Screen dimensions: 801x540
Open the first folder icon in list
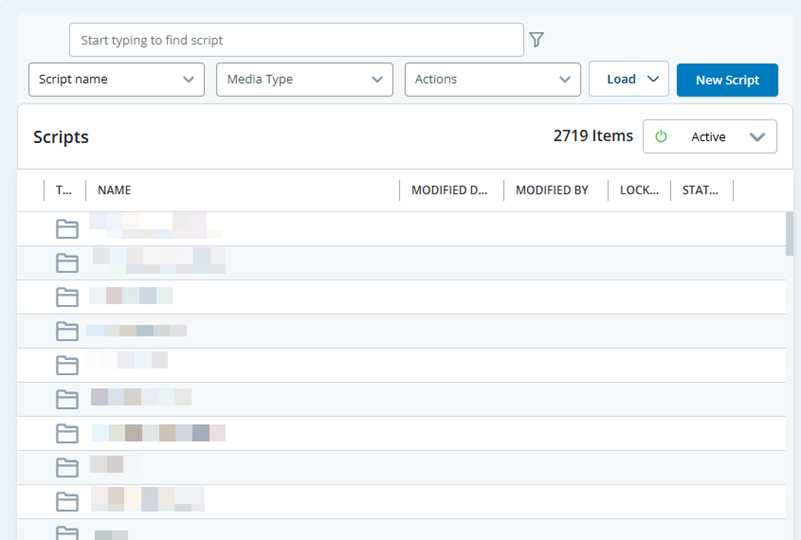pos(67,229)
